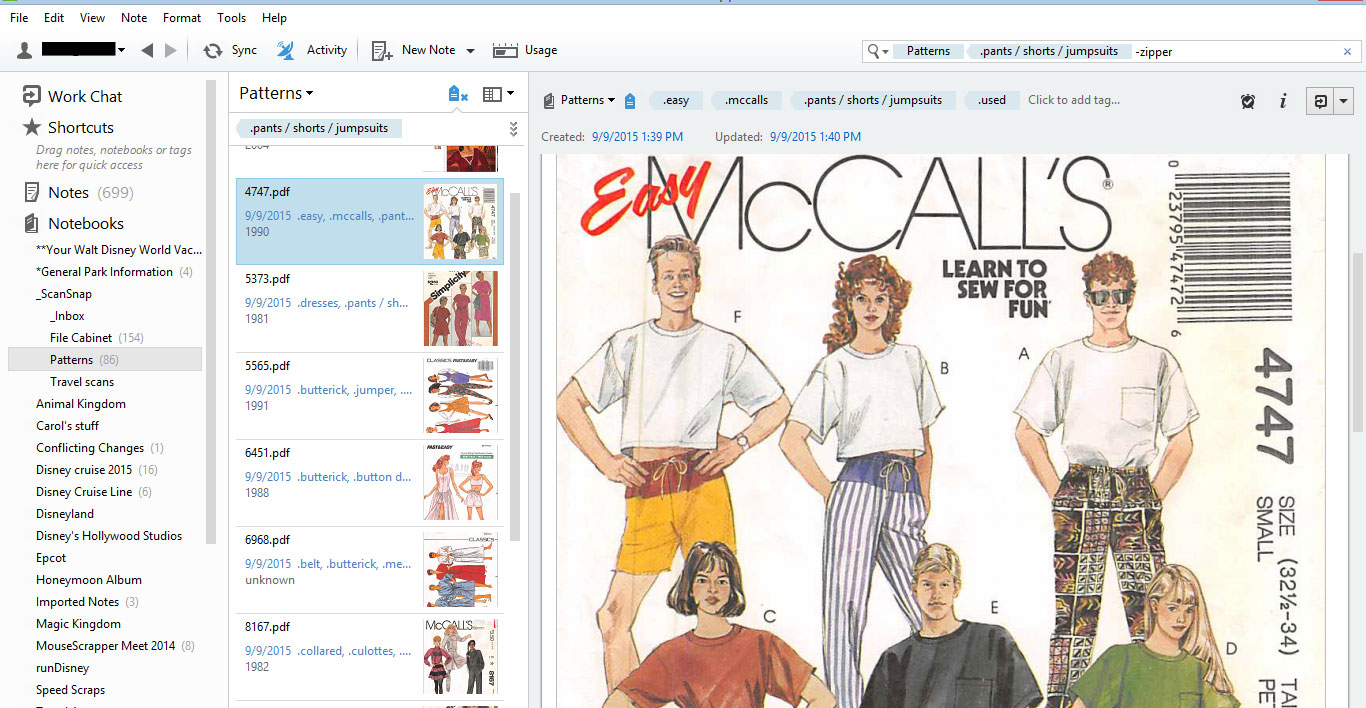This screenshot has height=708, width=1366.
Task: Open note info with the i icon
Action: click(1283, 100)
